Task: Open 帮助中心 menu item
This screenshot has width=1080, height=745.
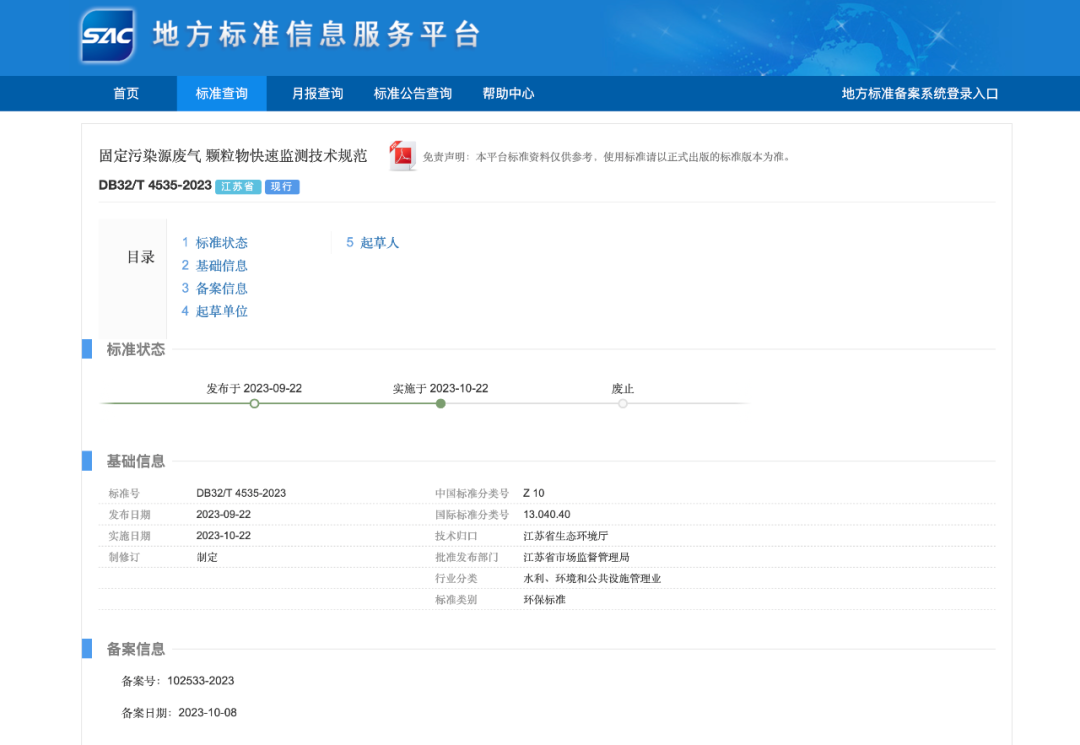Action: point(508,94)
